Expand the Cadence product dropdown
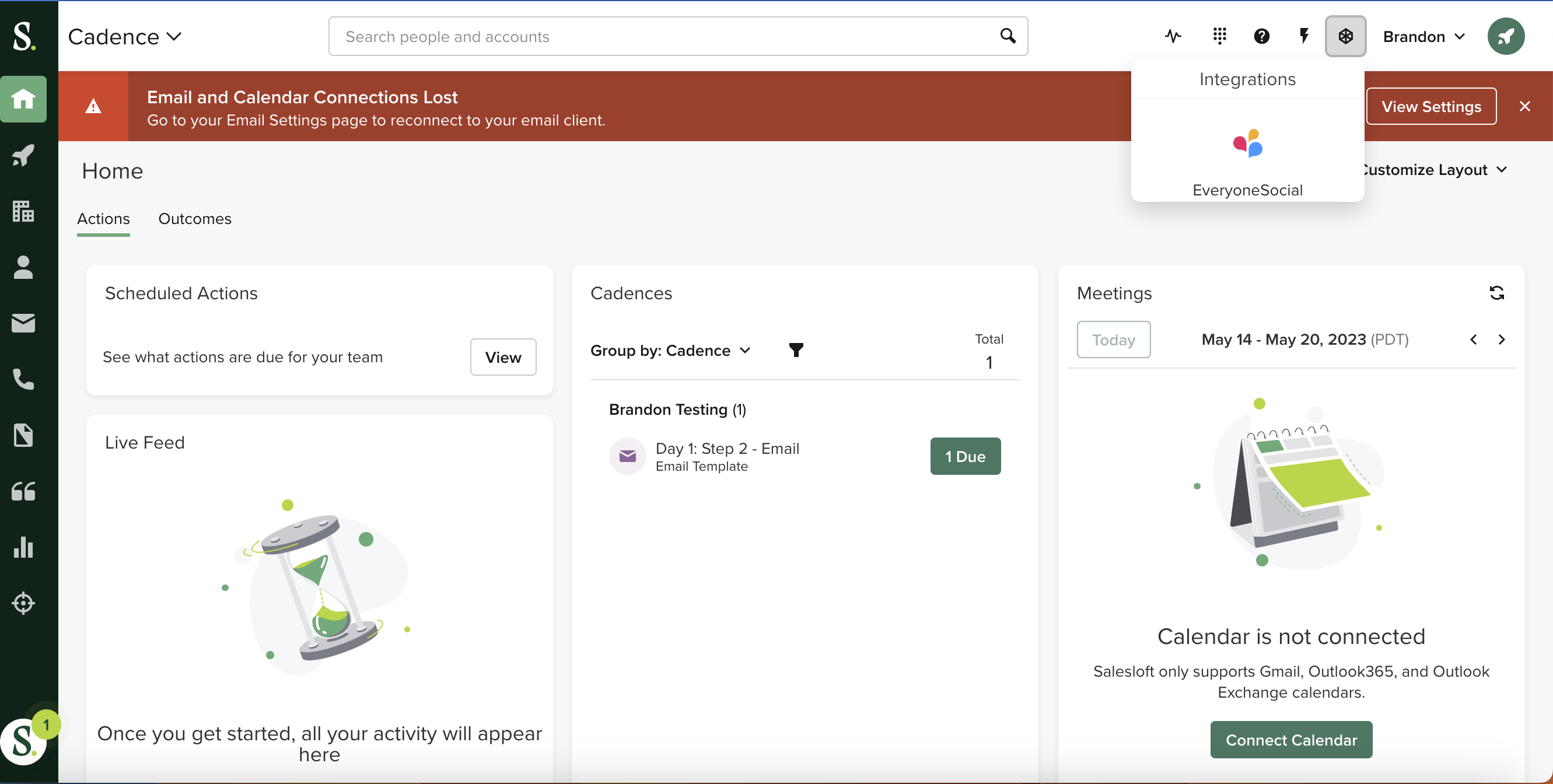This screenshot has height=784, width=1553. tap(125, 37)
